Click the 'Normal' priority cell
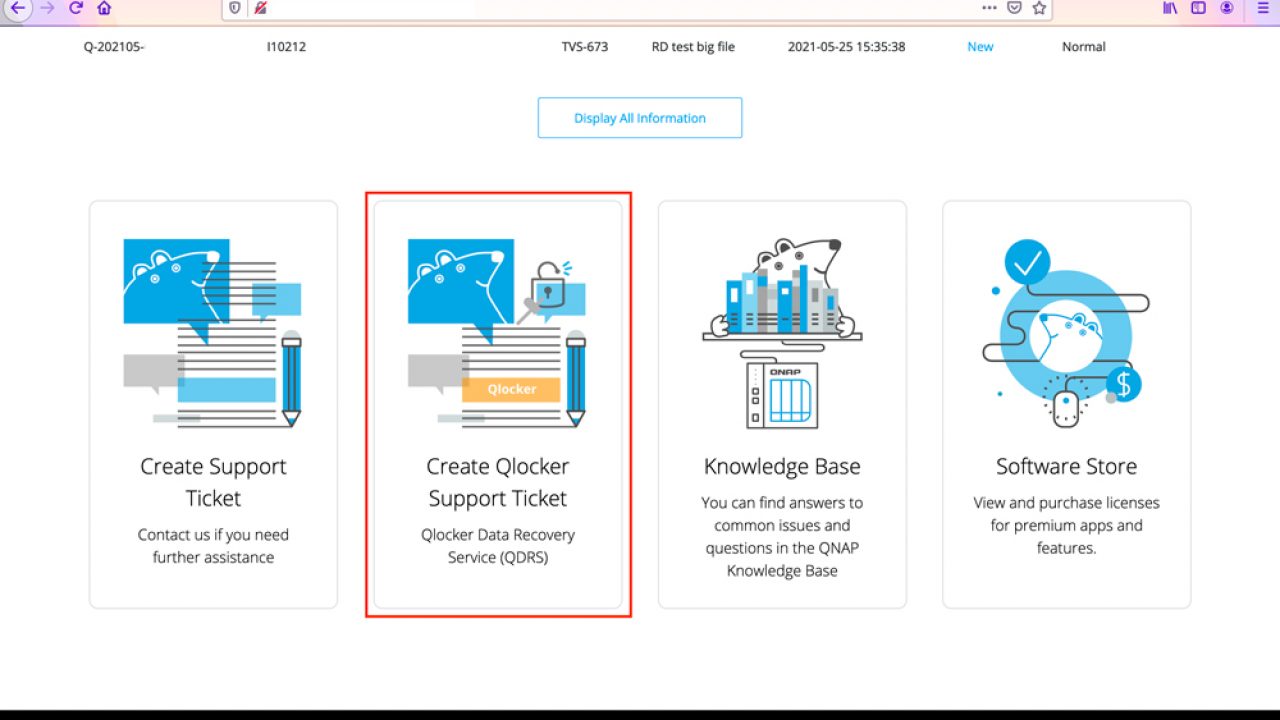The image size is (1280, 720). click(x=1084, y=47)
